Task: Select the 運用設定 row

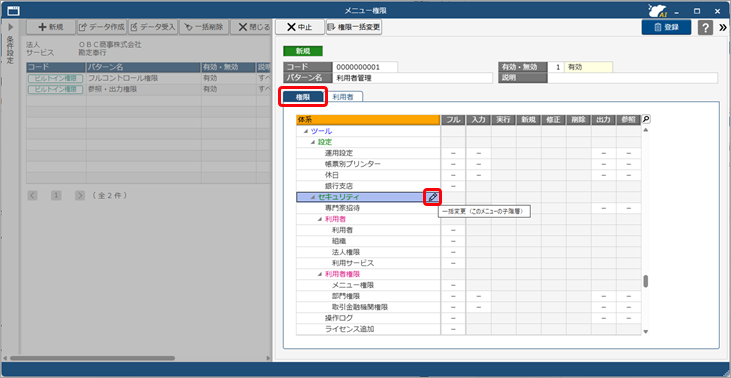Action: point(368,153)
